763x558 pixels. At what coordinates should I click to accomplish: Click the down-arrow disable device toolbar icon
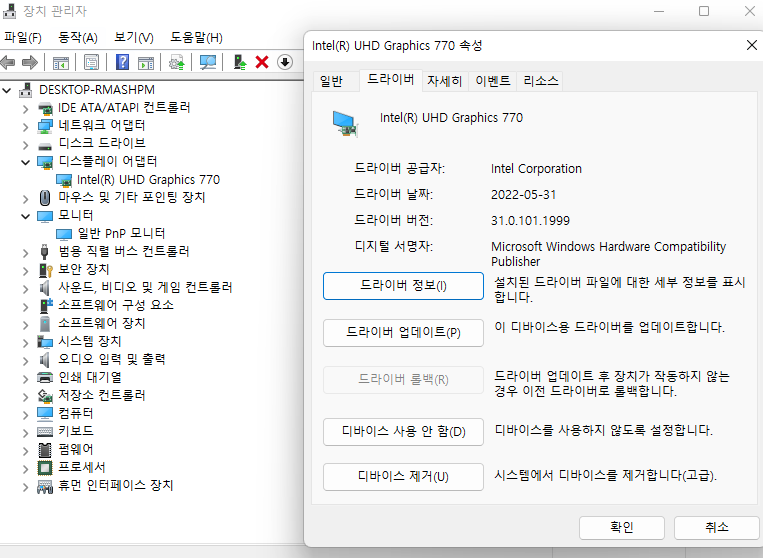click(285, 62)
